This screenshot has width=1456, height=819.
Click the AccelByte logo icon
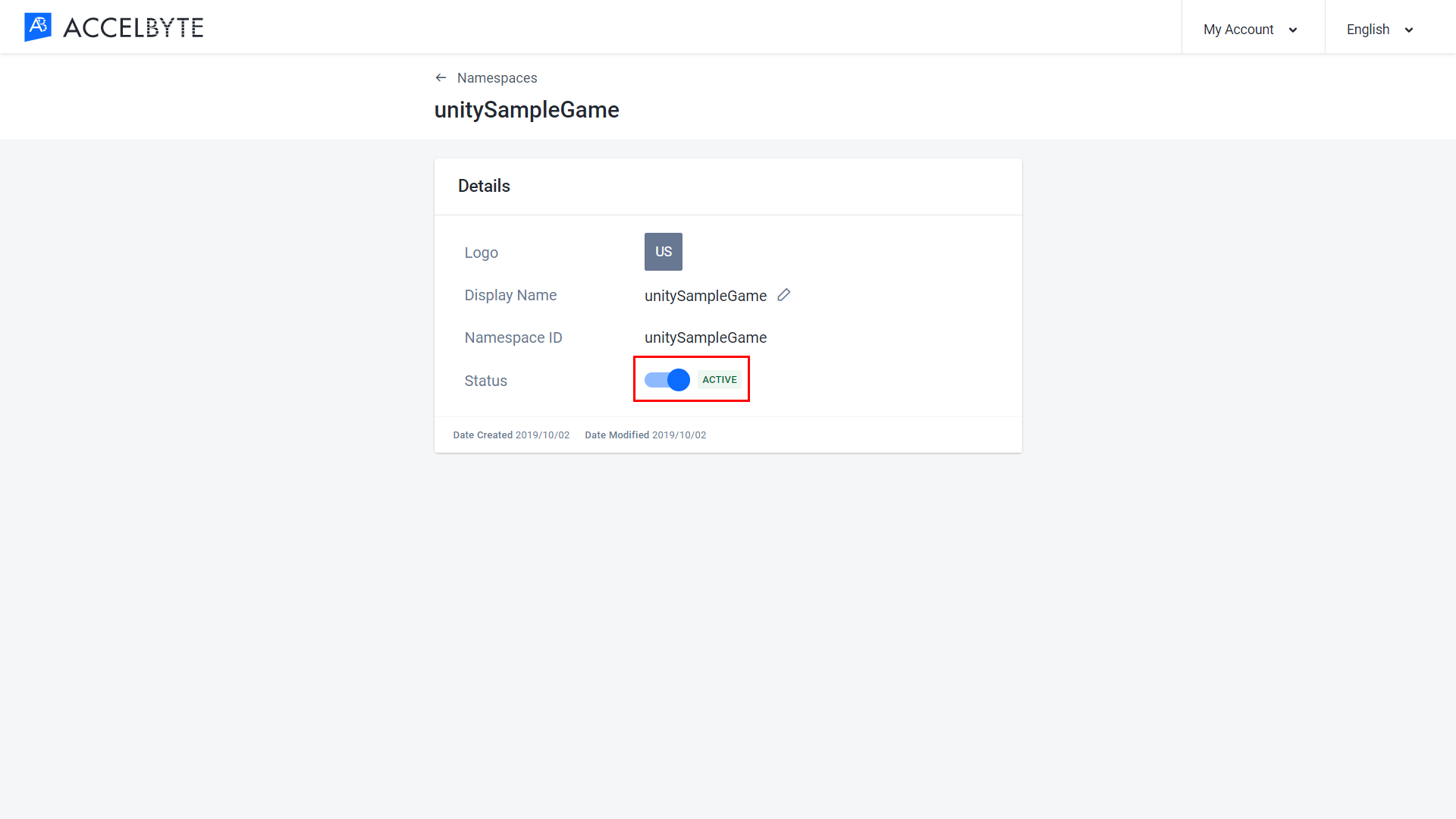(38, 27)
